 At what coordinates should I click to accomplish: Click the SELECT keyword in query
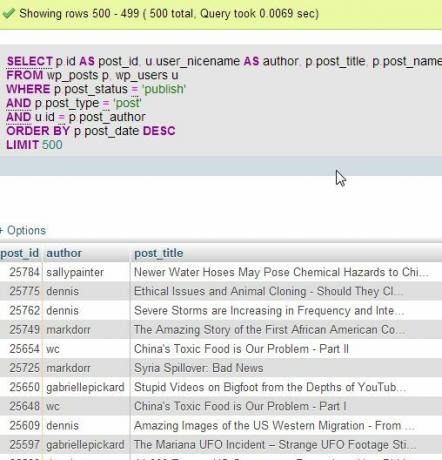30,61
